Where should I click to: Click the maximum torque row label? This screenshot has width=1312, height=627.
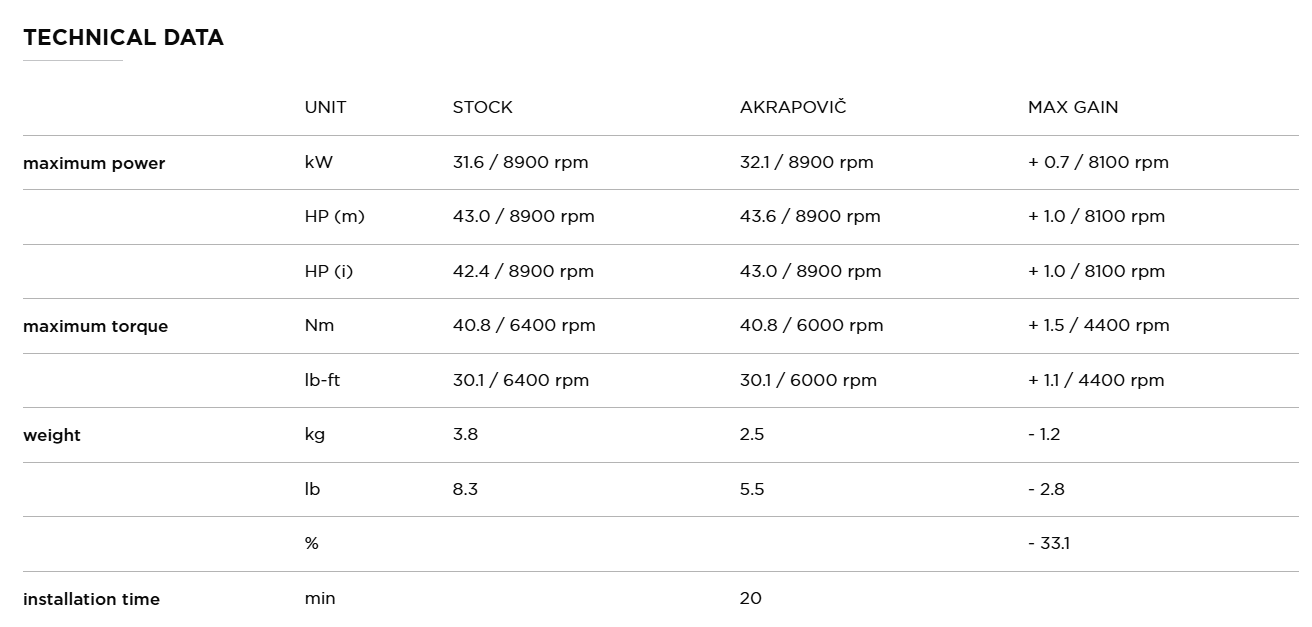(x=95, y=326)
